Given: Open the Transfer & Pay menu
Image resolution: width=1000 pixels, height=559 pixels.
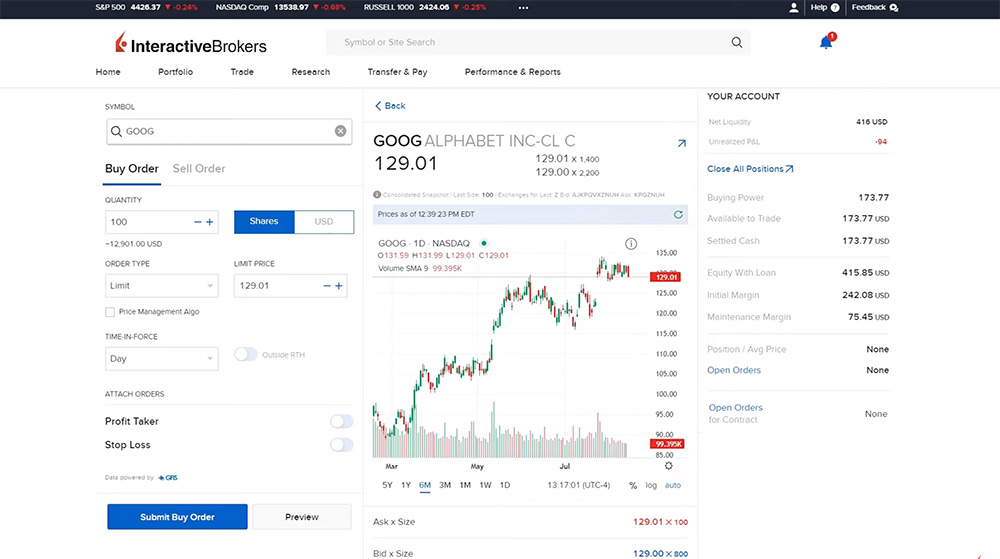Looking at the screenshot, I should coord(397,72).
